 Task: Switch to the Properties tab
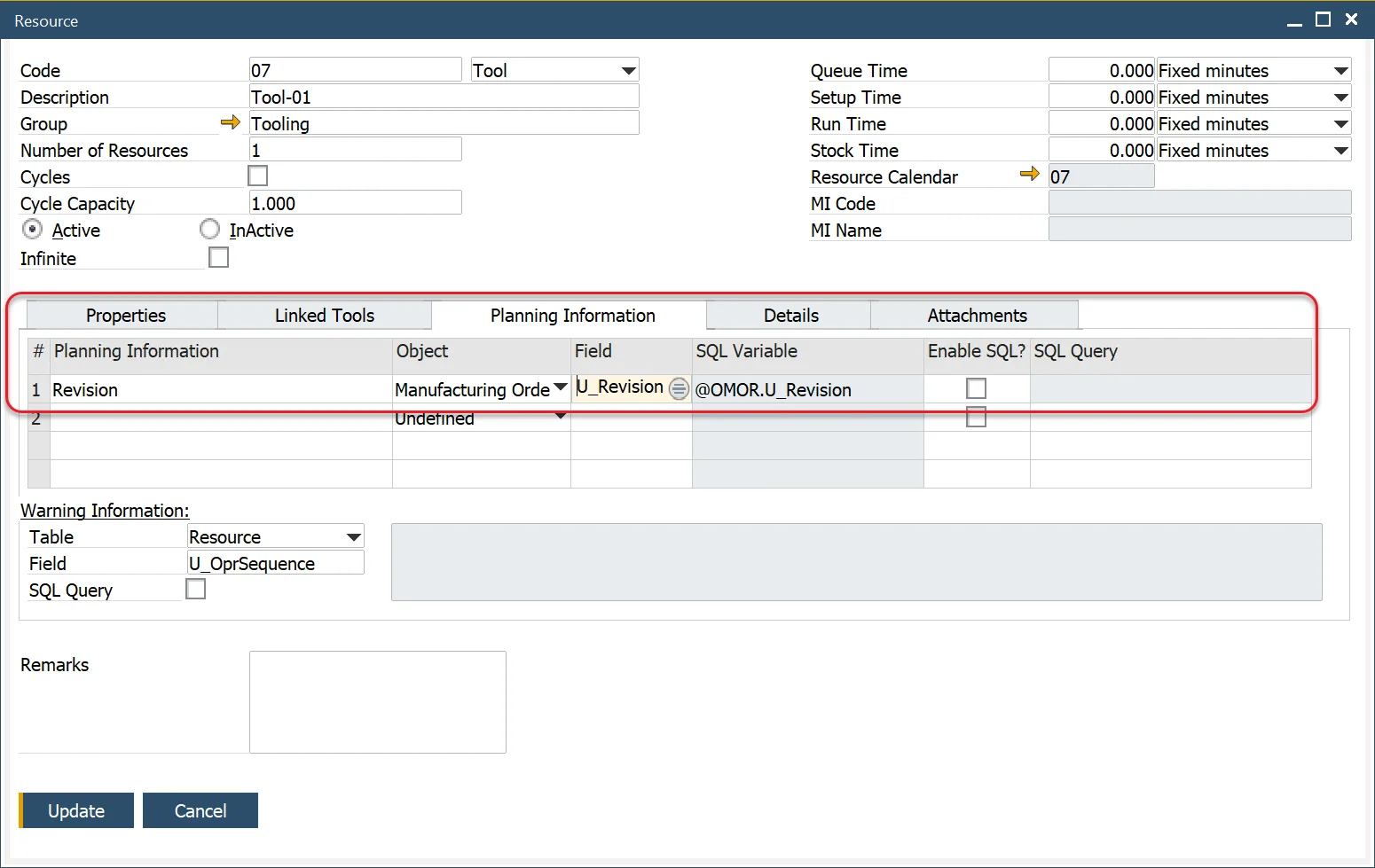(124, 315)
